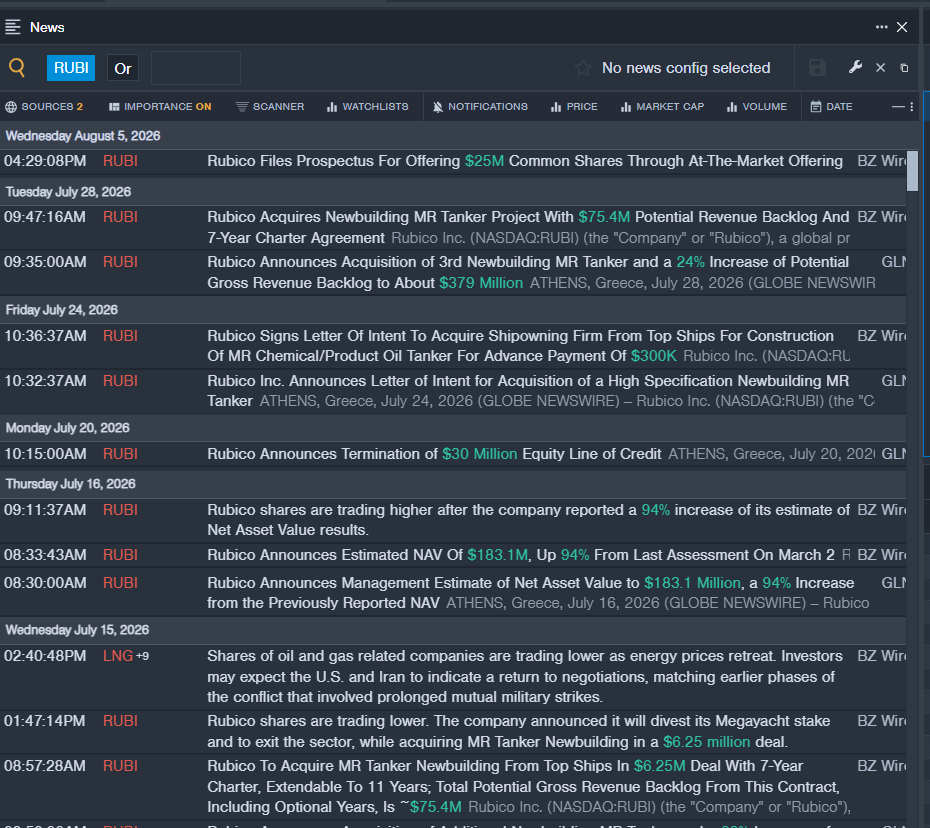Open headline Termination of $30 Million Equity Line
The height and width of the screenshot is (828, 930).
point(434,454)
